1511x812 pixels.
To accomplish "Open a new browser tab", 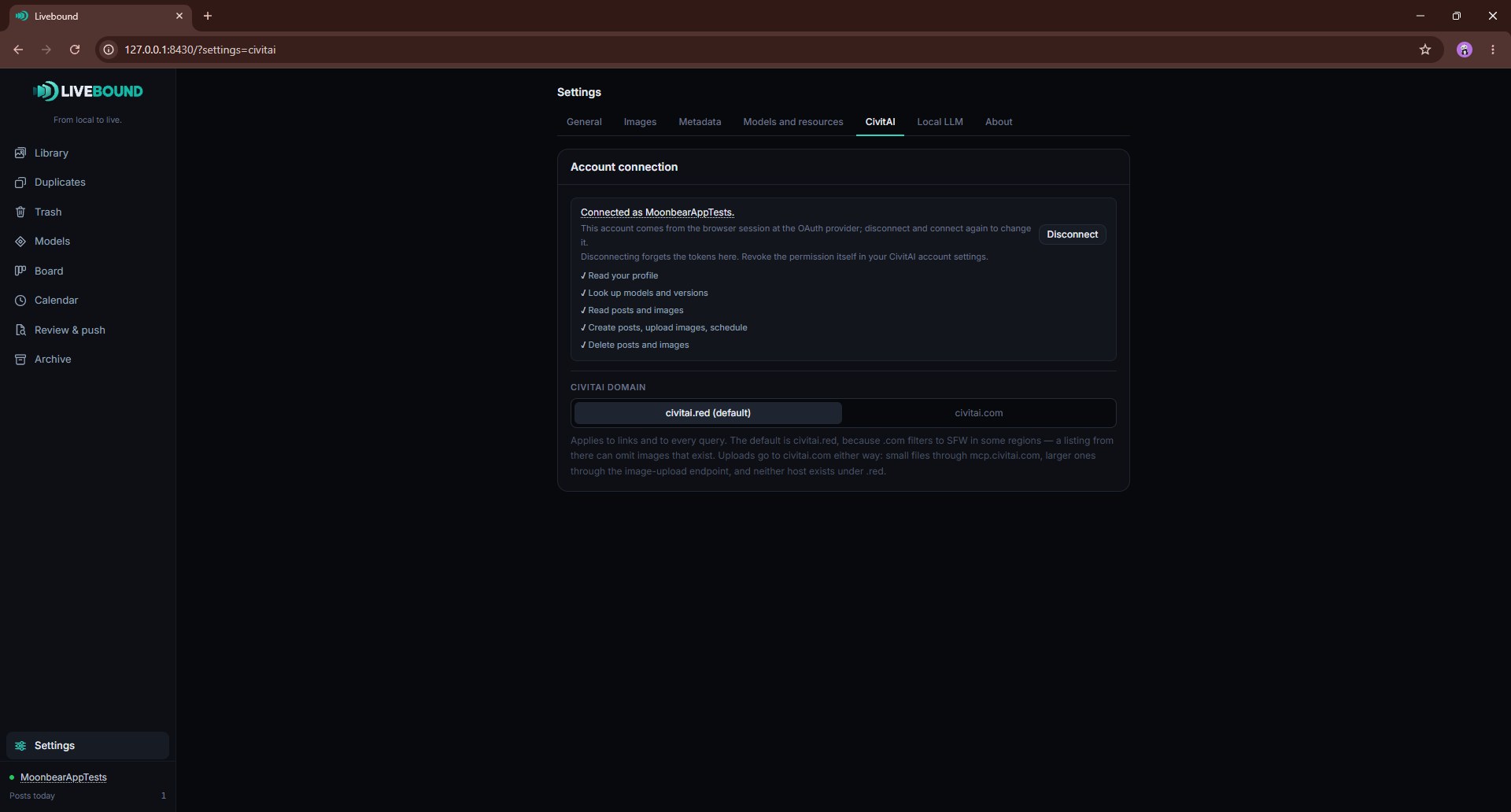I will (208, 16).
